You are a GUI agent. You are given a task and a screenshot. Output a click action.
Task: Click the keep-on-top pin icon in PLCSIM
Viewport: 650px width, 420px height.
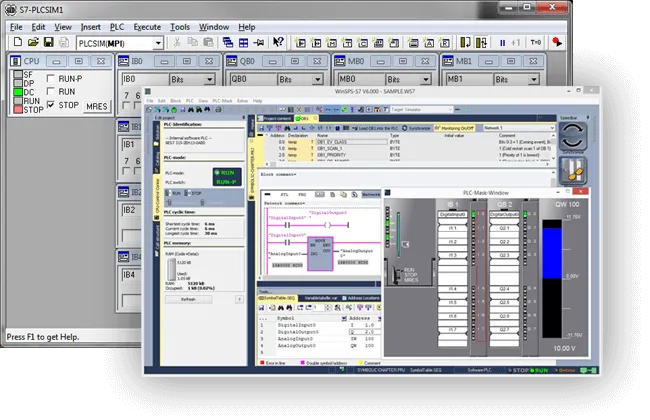(259, 42)
